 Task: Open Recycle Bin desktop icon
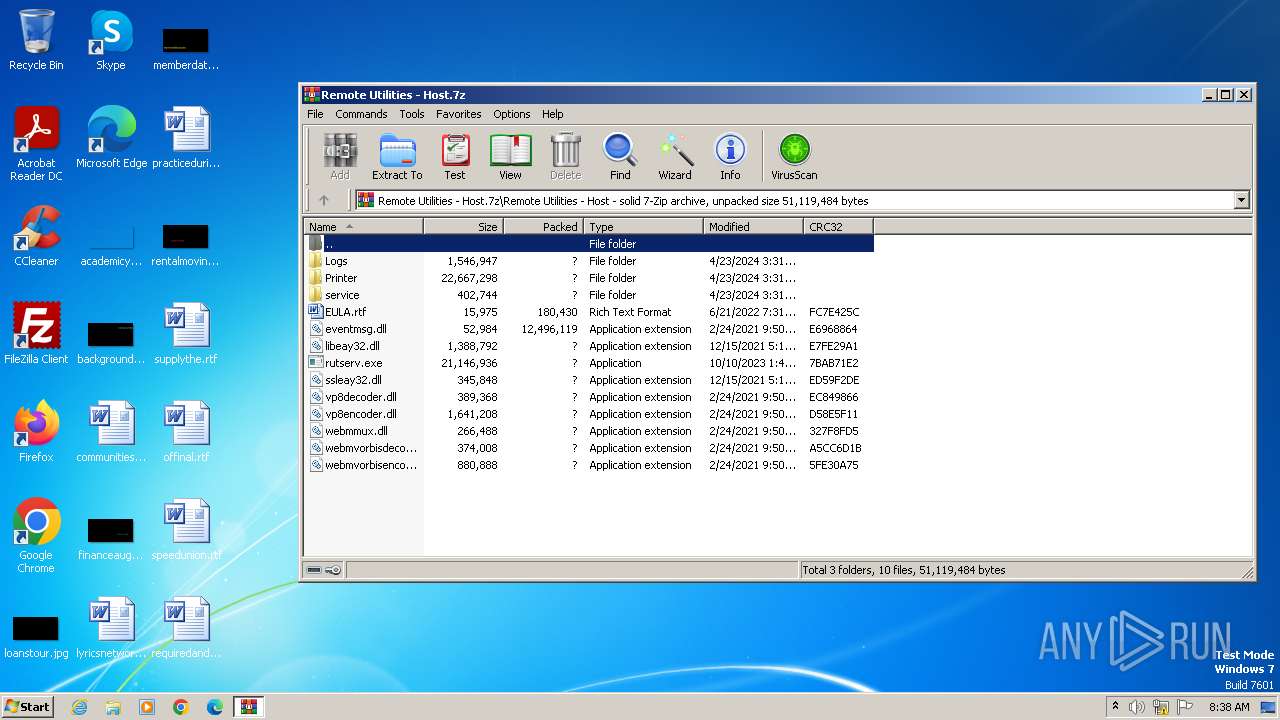coord(36,40)
